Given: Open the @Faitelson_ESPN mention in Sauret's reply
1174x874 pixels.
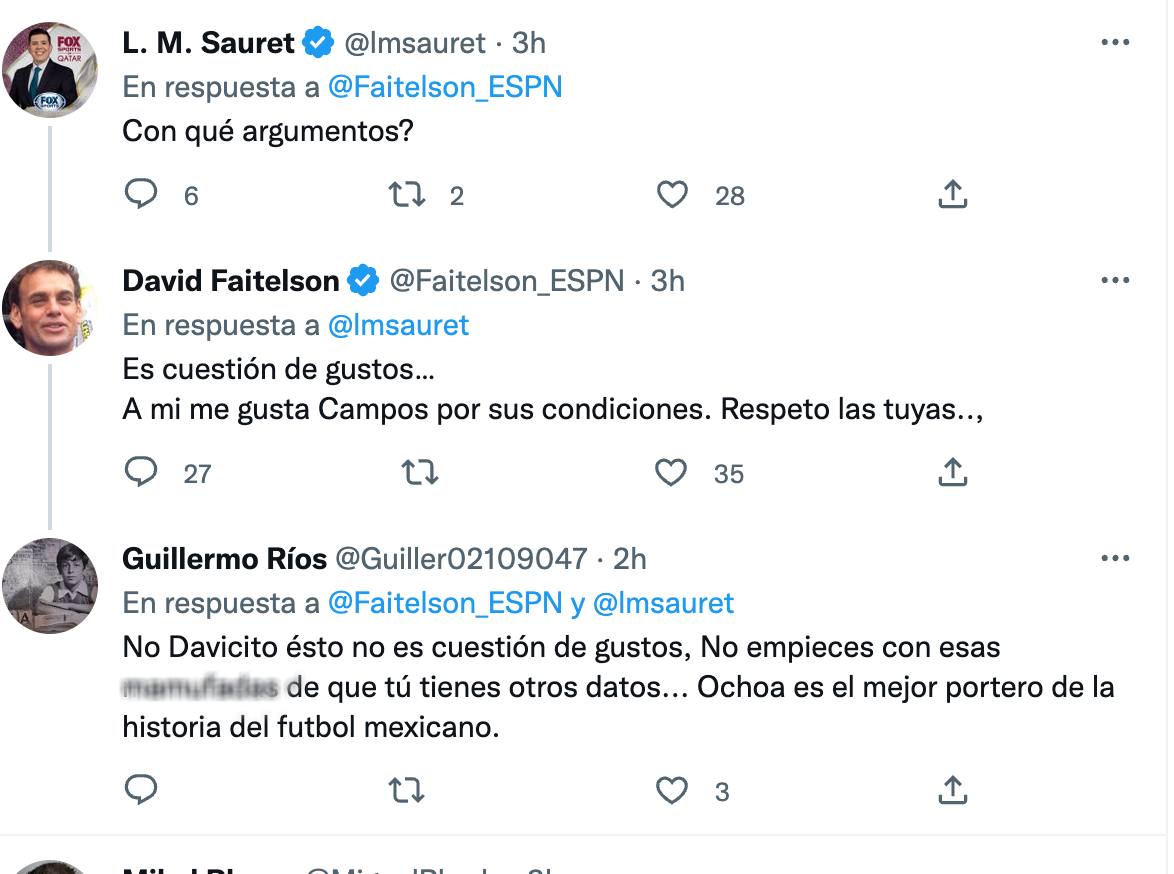Looking at the screenshot, I should [x=445, y=87].
